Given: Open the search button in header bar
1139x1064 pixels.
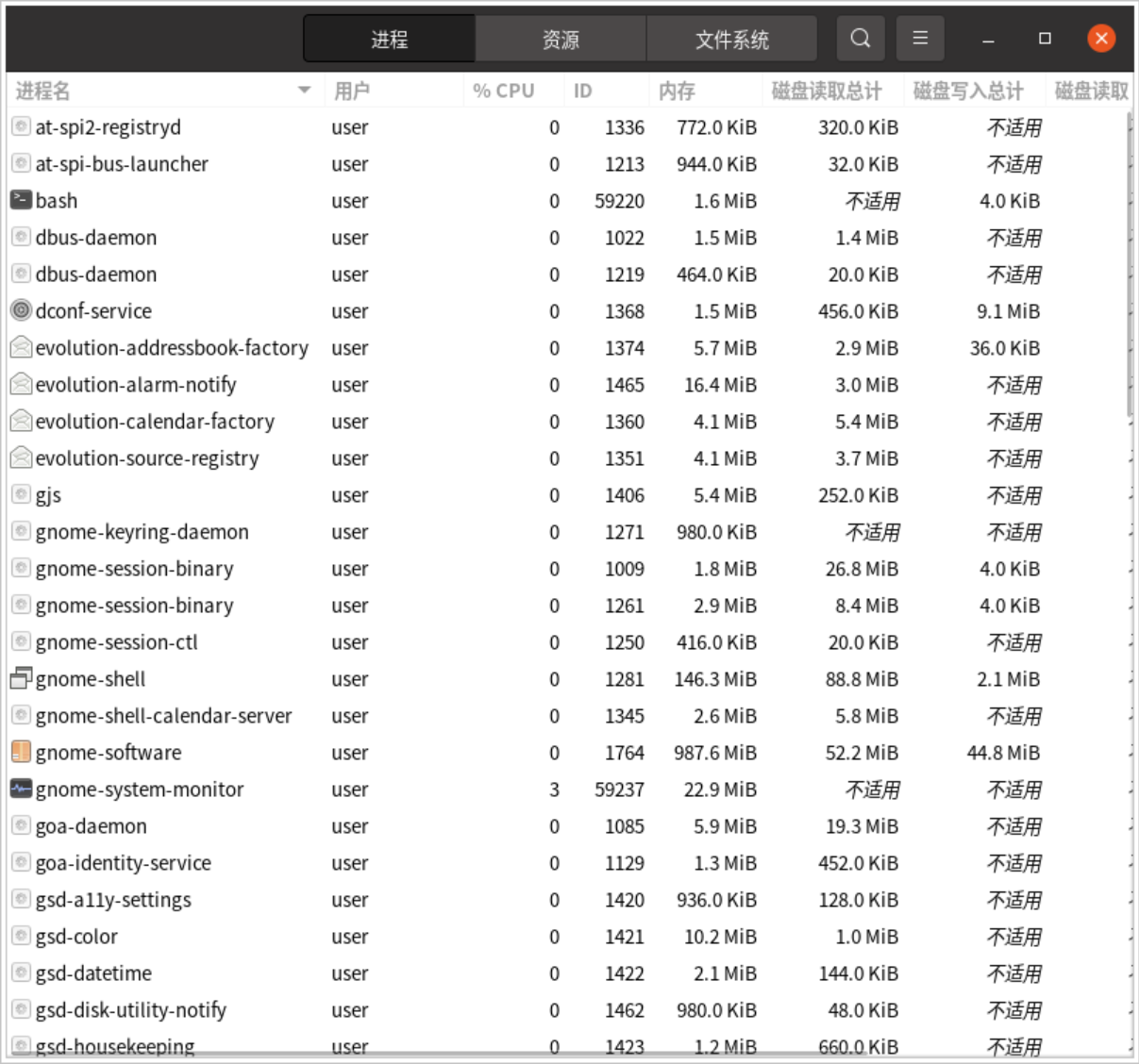Looking at the screenshot, I should 861,39.
